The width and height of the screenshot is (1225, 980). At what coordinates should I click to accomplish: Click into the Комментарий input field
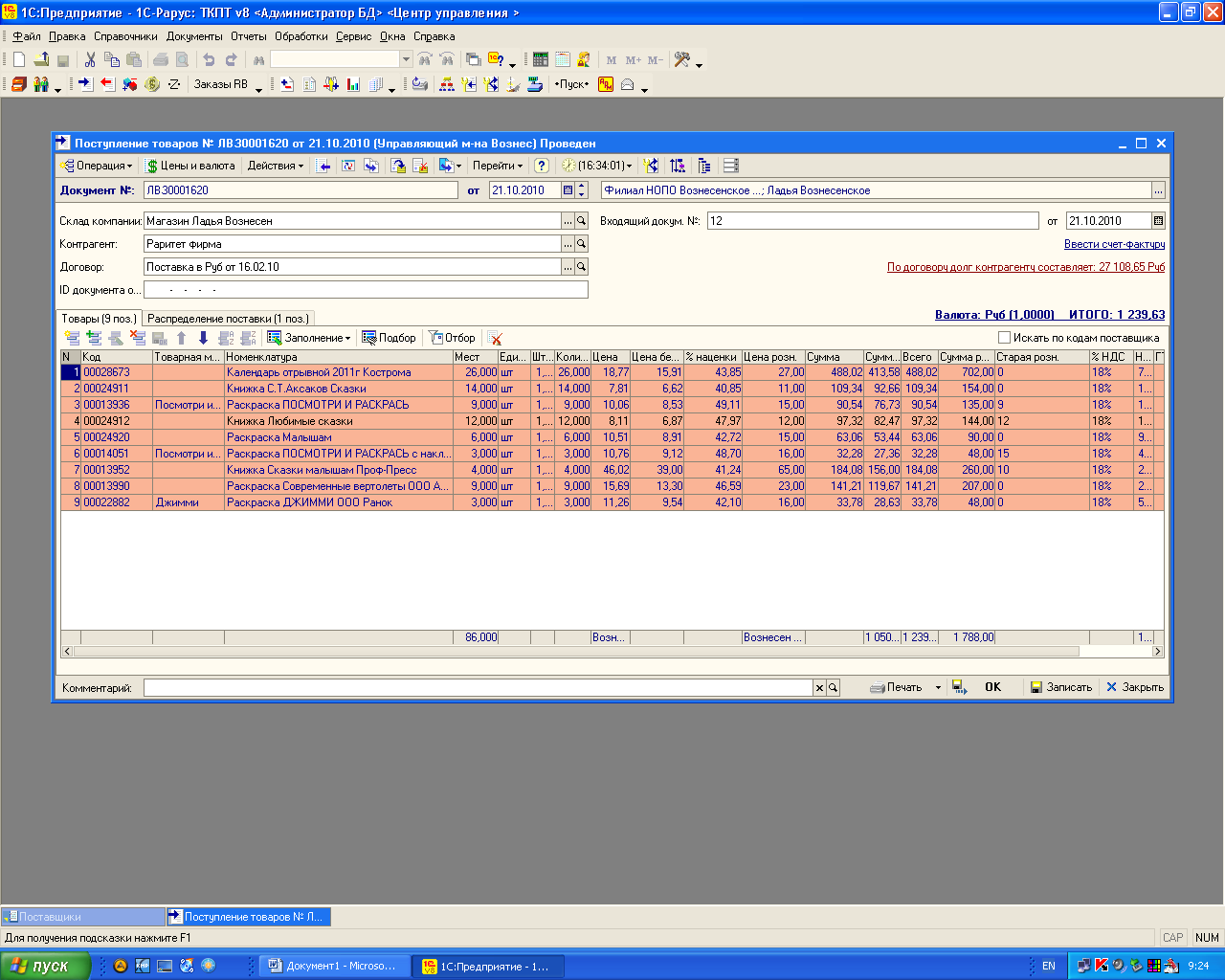coord(479,687)
